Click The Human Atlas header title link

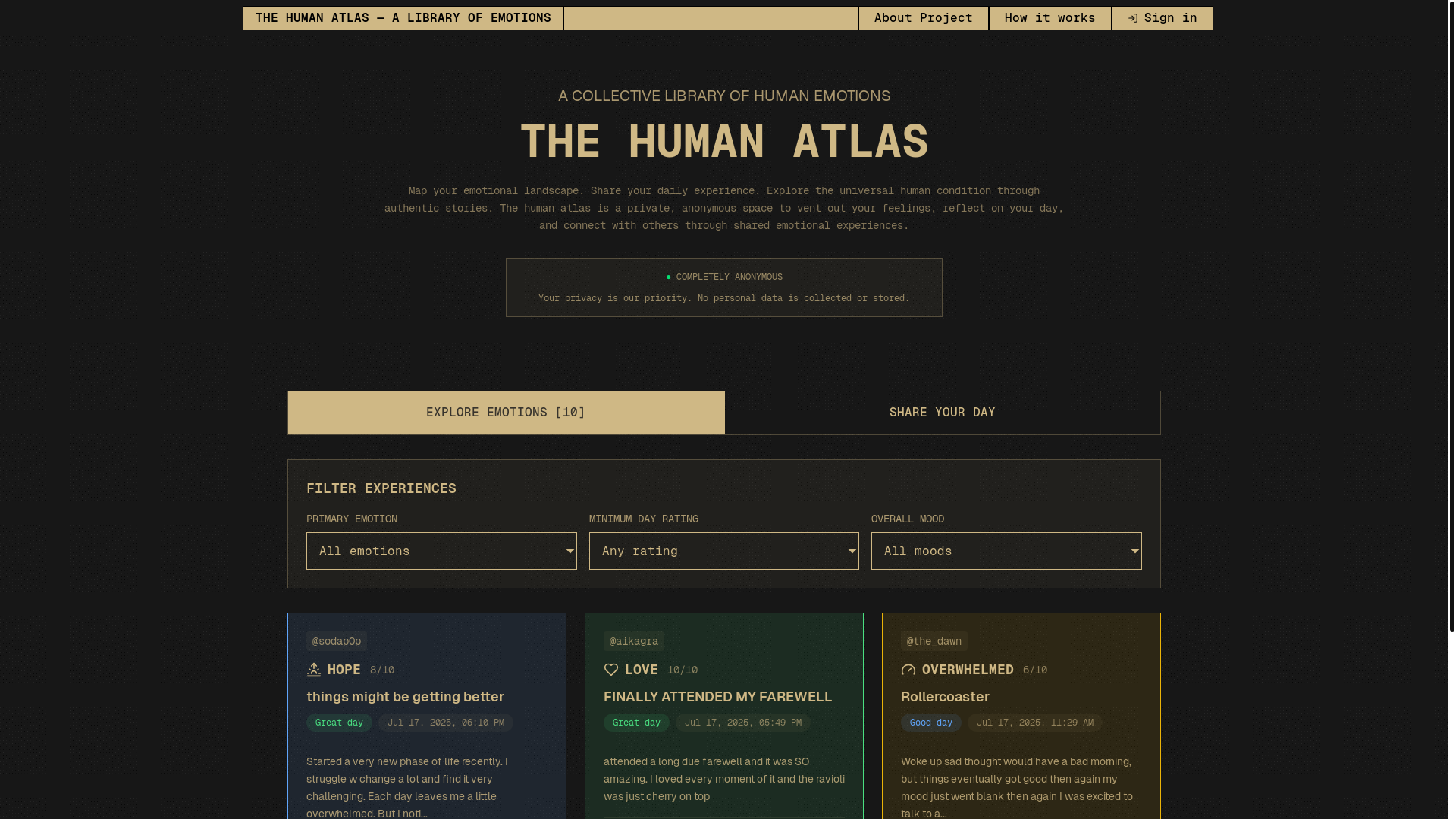(403, 18)
